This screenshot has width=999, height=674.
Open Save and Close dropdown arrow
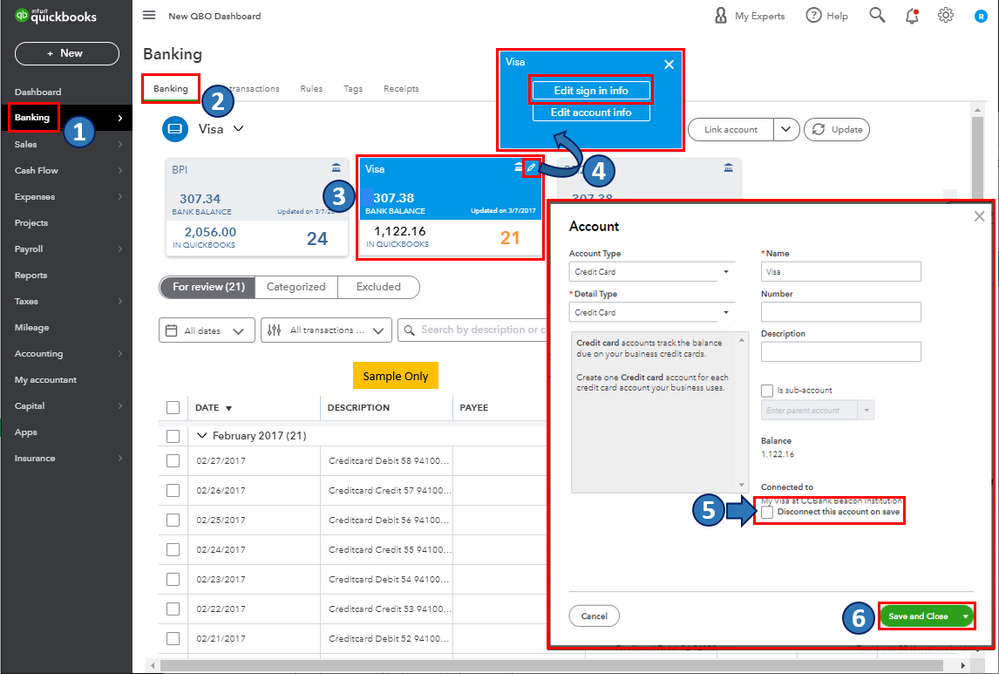click(x=965, y=617)
